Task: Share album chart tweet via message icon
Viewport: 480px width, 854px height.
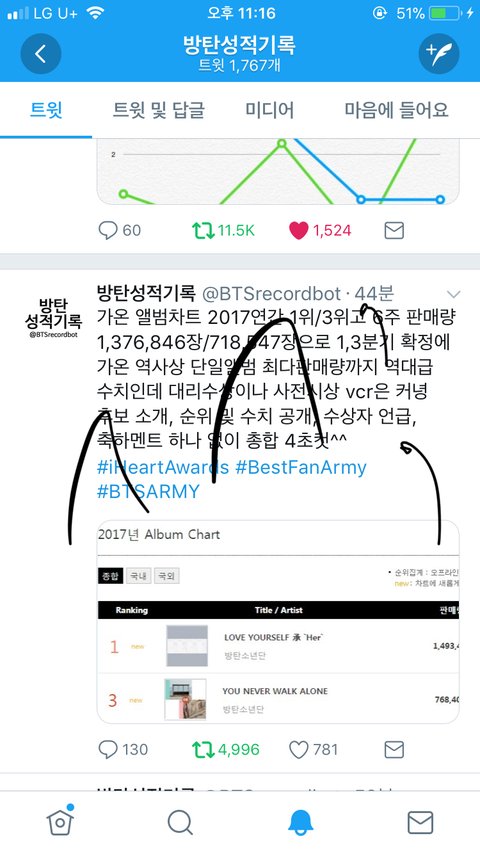Action: (394, 749)
